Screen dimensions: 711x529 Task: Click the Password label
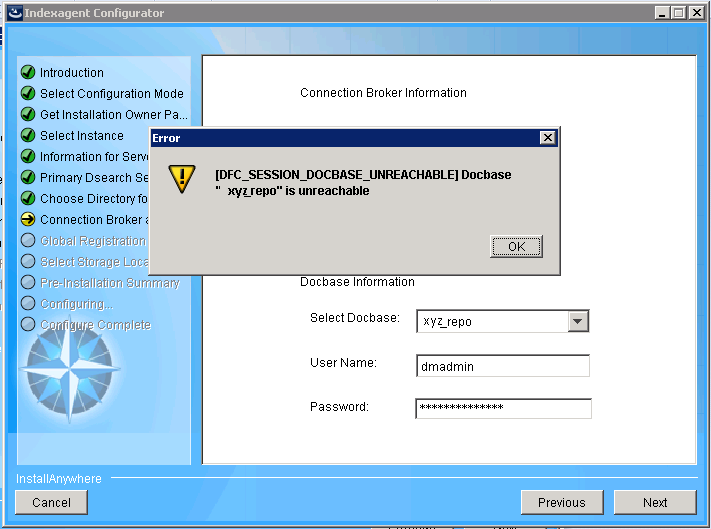[x=339, y=407]
